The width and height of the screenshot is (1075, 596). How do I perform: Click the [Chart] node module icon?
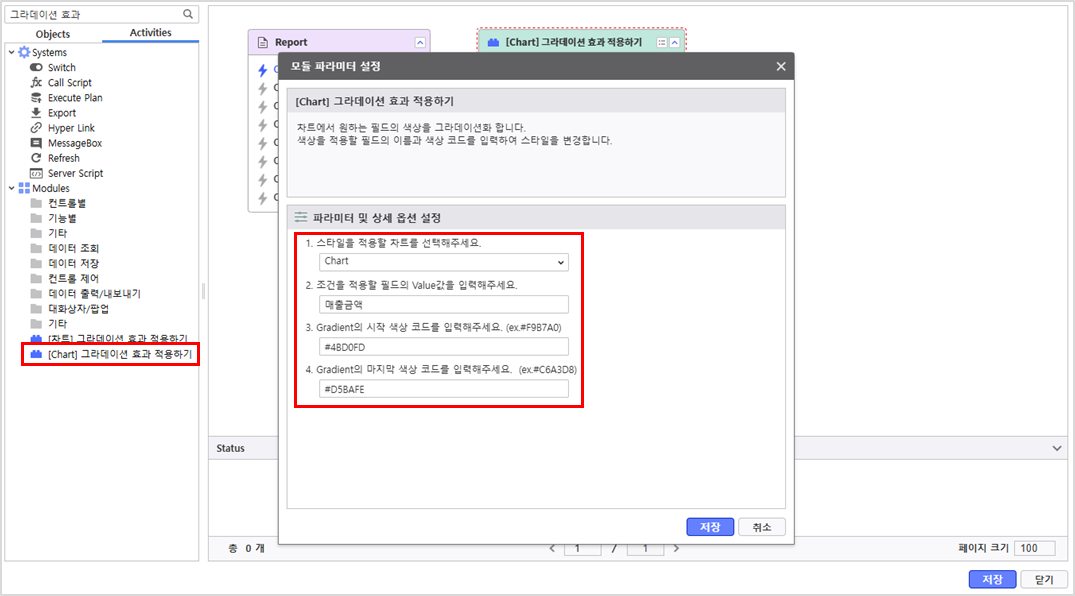click(x=493, y=43)
